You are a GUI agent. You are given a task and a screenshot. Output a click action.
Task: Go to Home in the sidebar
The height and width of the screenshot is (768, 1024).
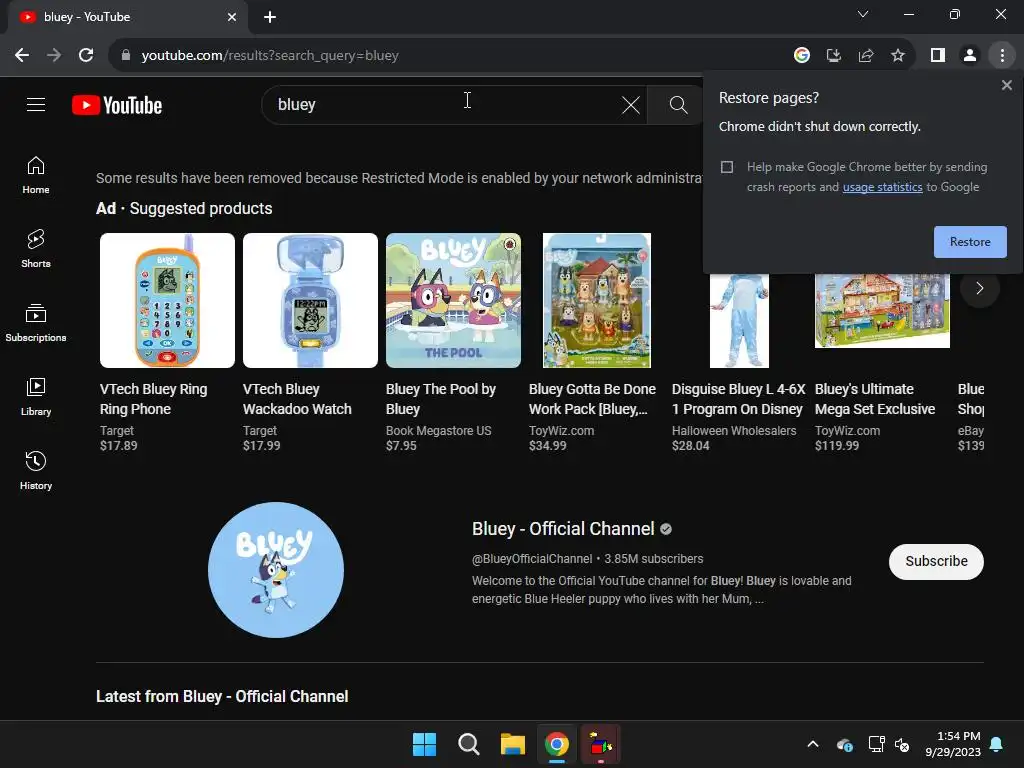pyautogui.click(x=36, y=175)
